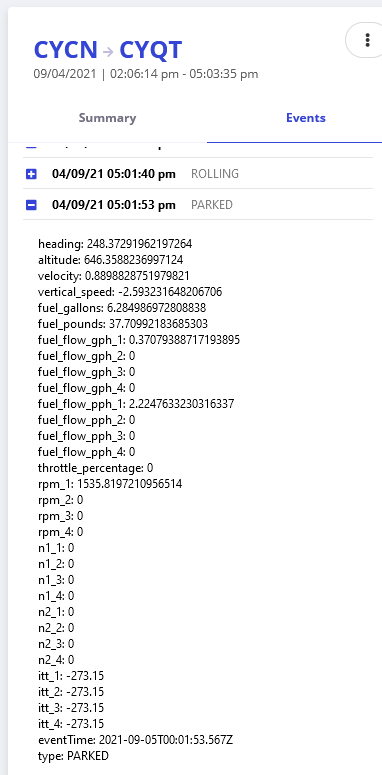The width and height of the screenshot is (382, 775).
Task: Select the Events tab
Action: [x=306, y=118]
